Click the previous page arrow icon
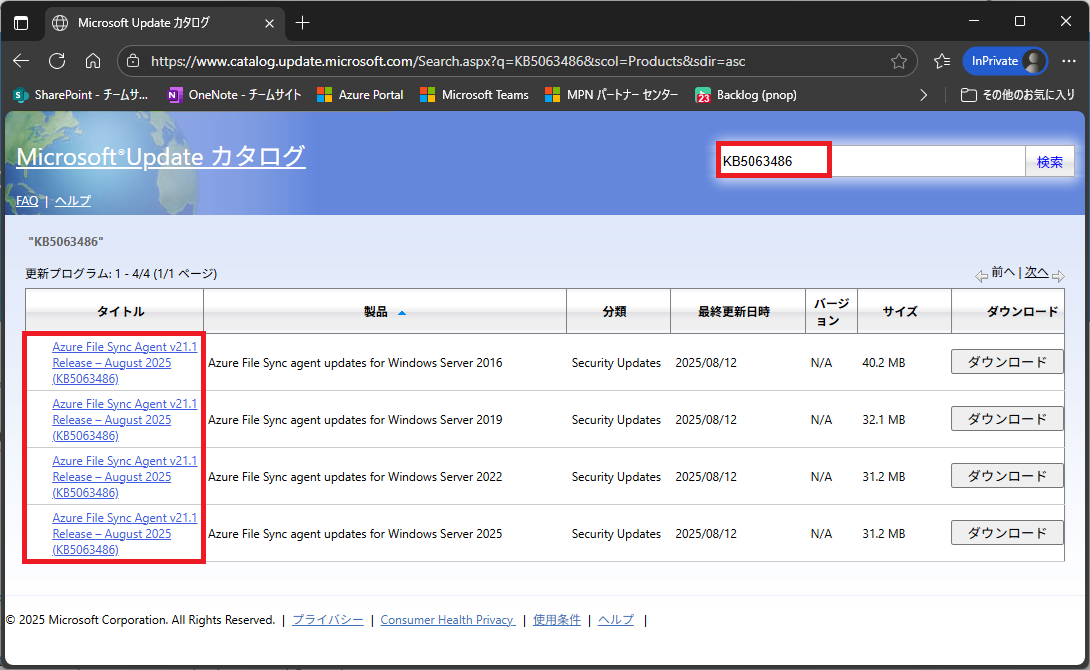This screenshot has width=1090, height=670. point(981,276)
